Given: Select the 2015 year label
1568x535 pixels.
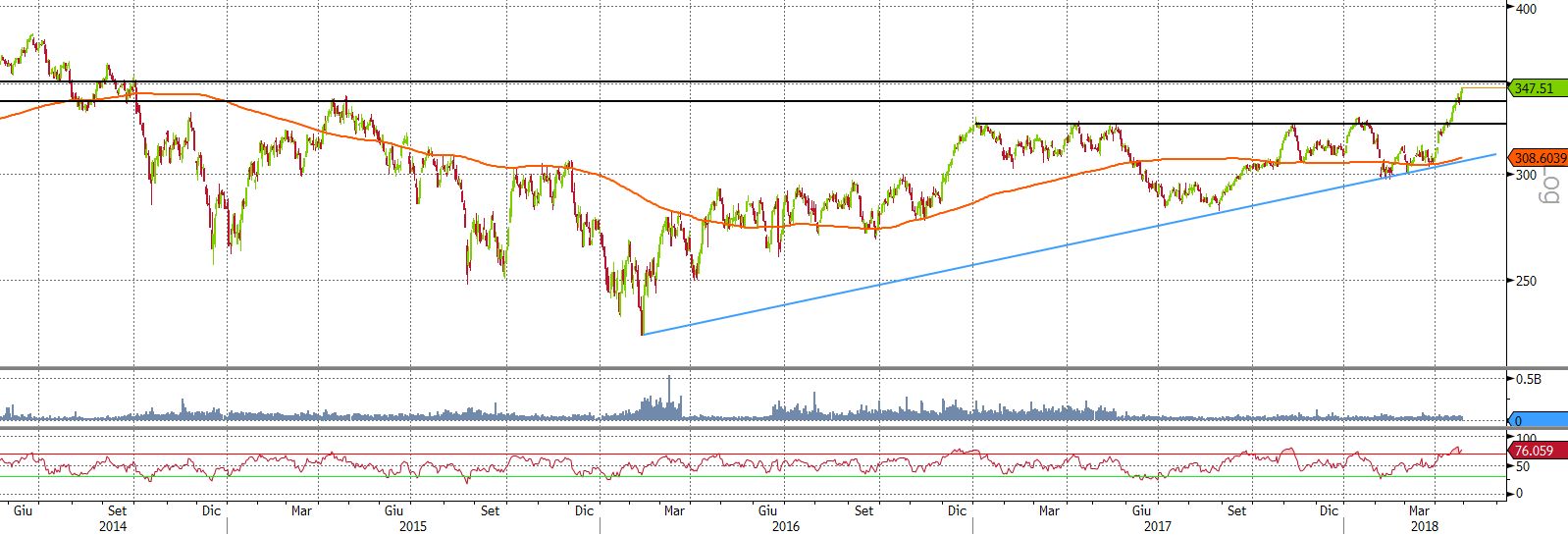Looking at the screenshot, I should [x=412, y=526].
